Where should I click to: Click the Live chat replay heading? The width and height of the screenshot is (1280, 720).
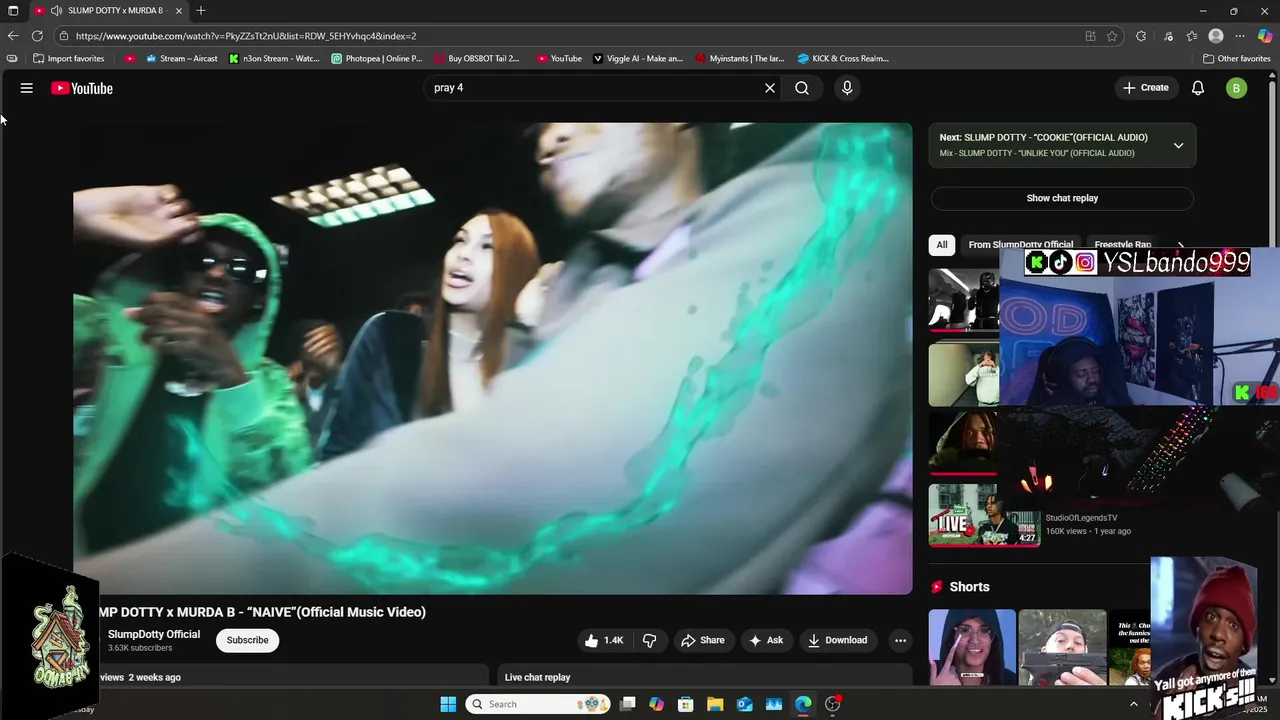click(537, 677)
